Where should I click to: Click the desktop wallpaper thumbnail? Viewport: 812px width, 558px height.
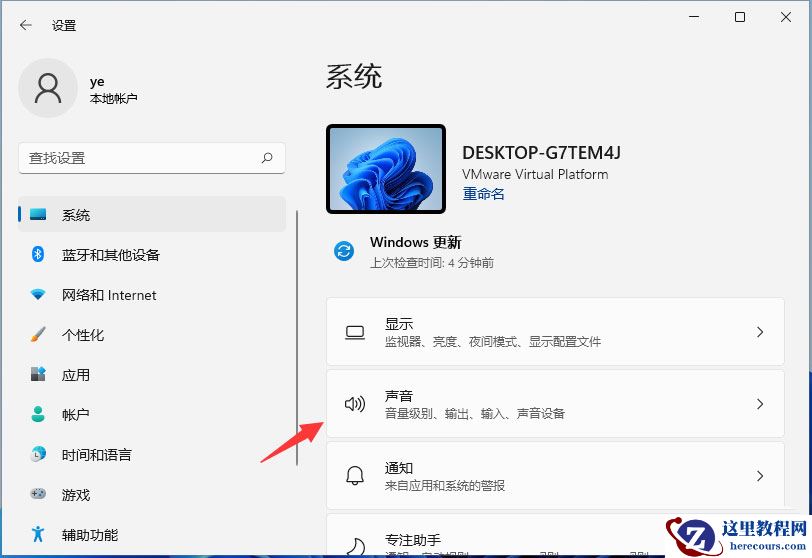click(x=386, y=169)
